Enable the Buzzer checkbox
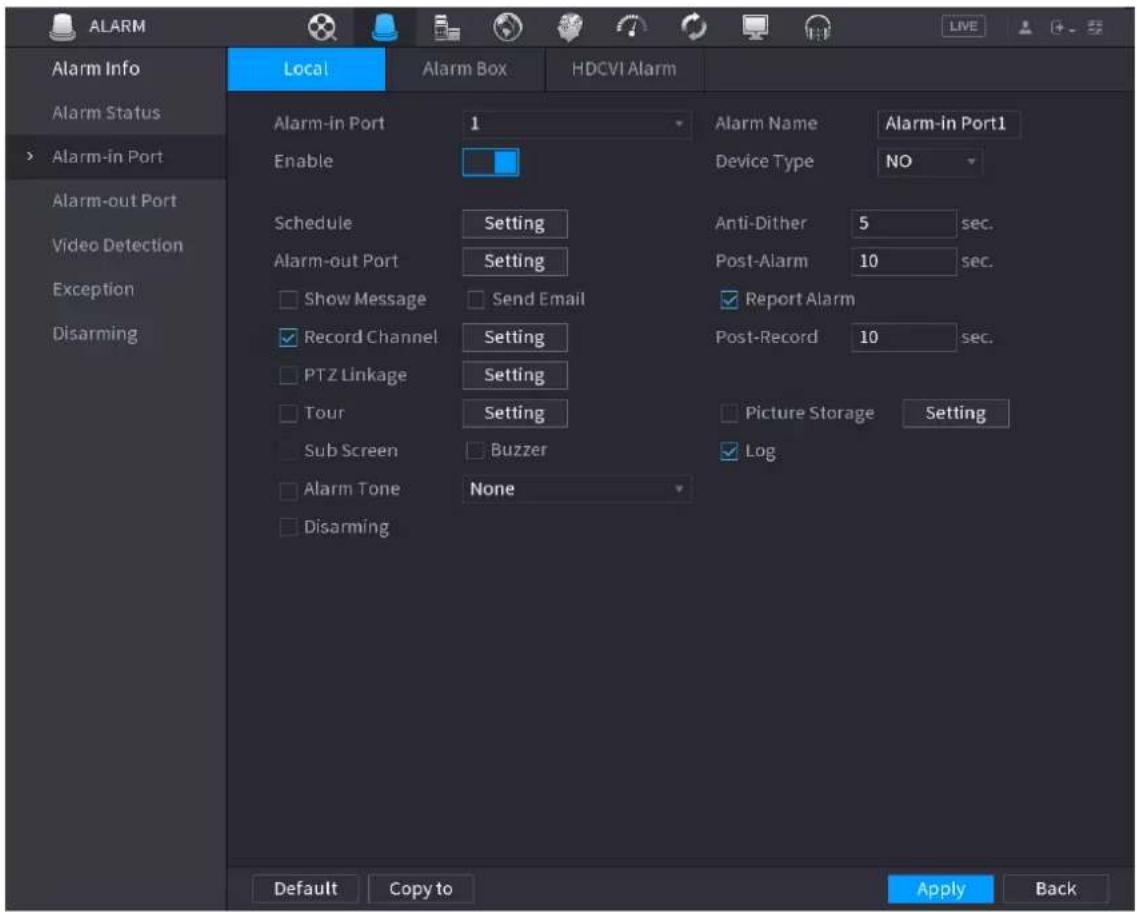 [475, 451]
